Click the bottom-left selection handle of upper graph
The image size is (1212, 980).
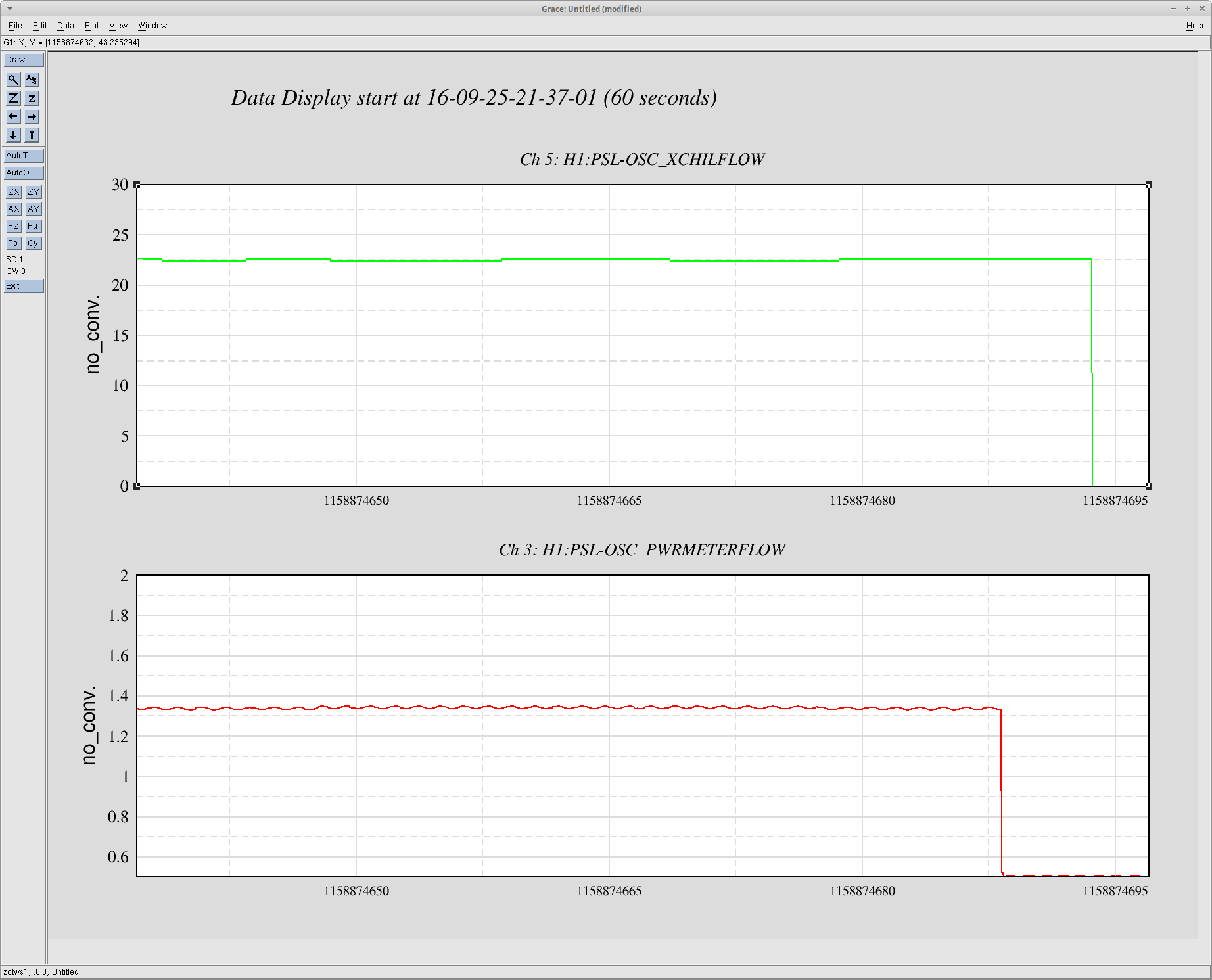point(137,486)
